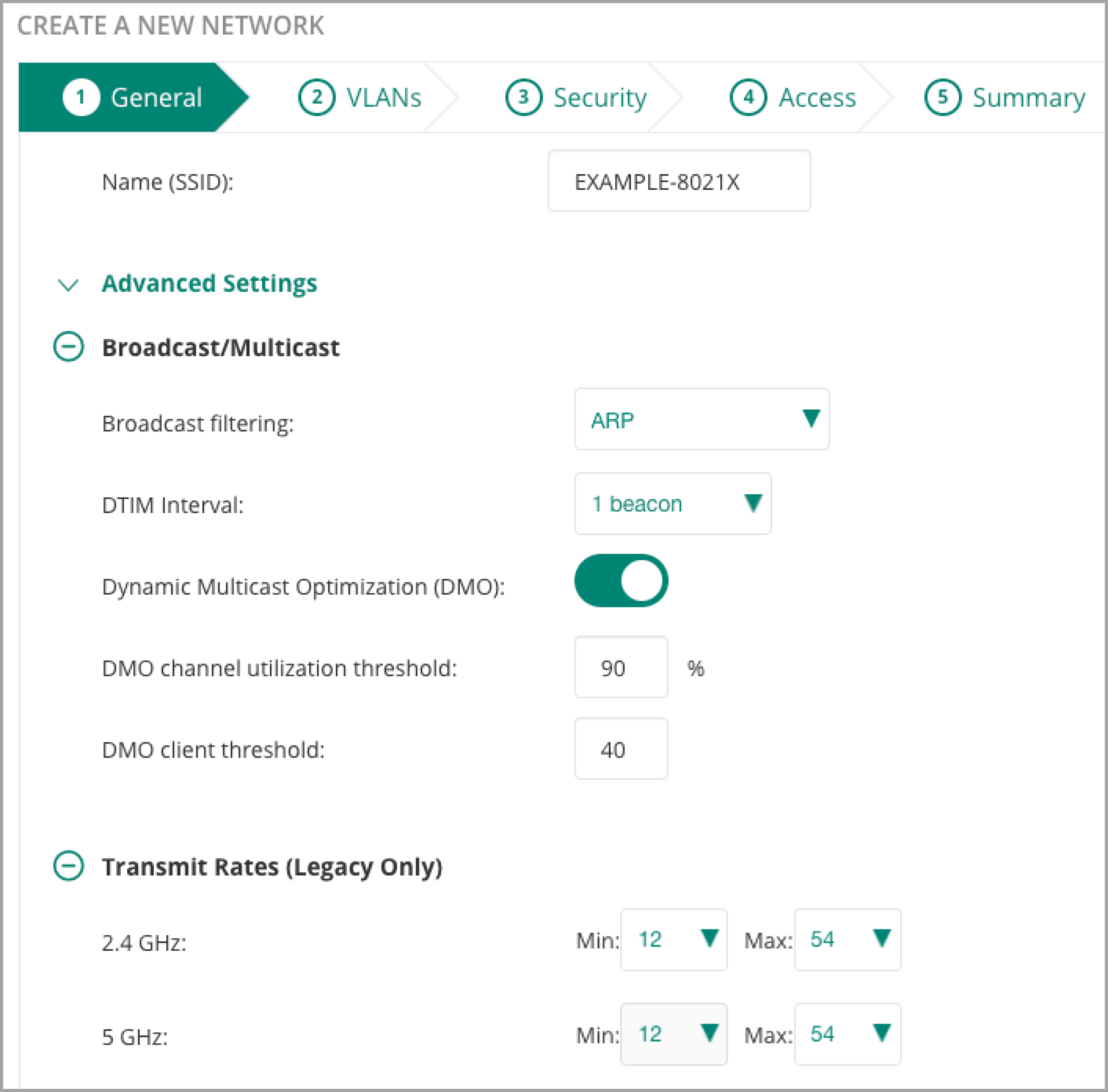
Task: Toggle Dynamic Multicast Optimization off
Action: point(621,581)
